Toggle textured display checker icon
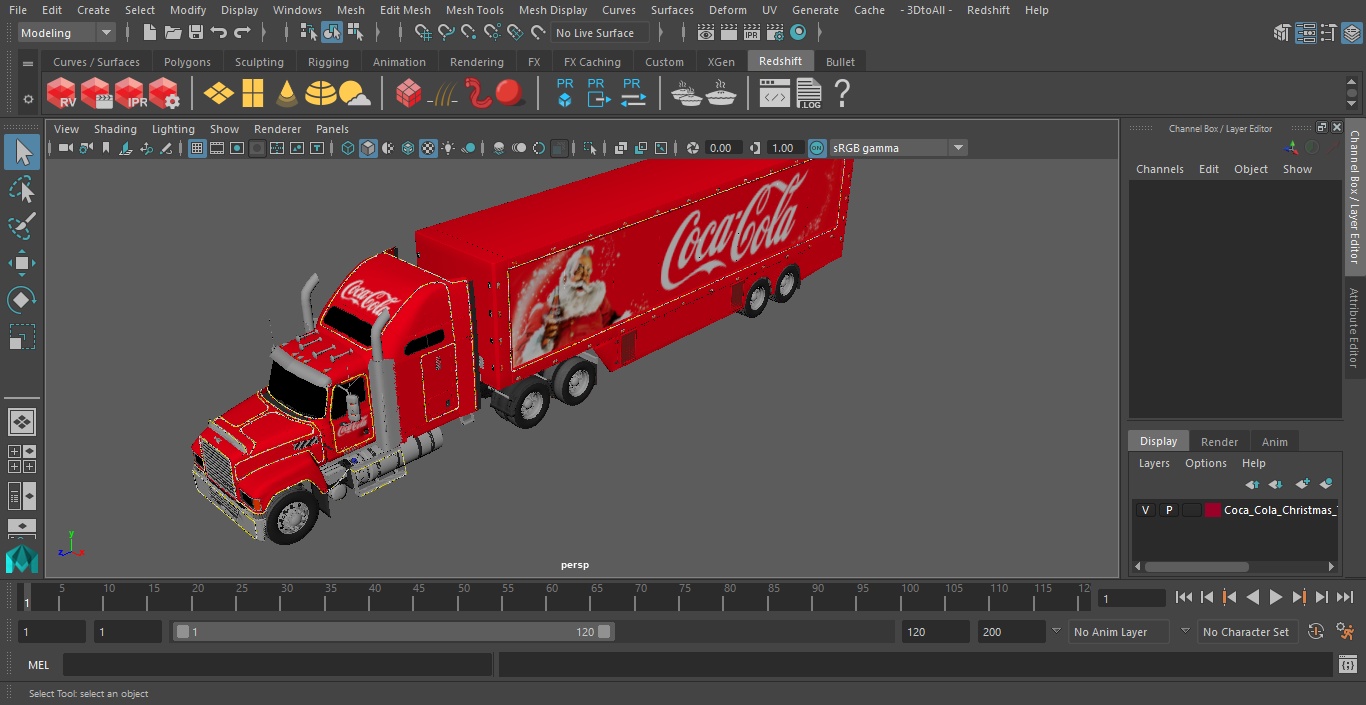The width and height of the screenshot is (1366, 705). pos(428,148)
